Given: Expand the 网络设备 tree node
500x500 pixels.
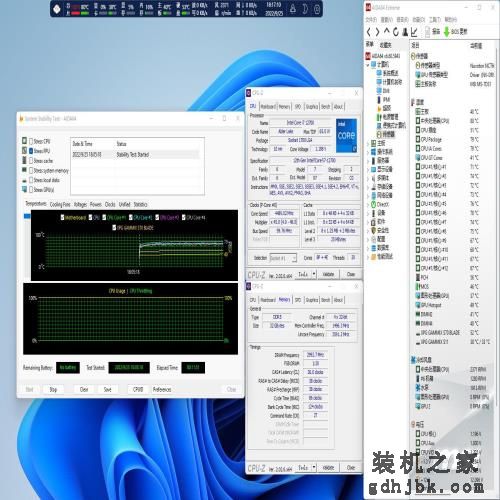Looking at the screenshot, I should coord(368,195).
